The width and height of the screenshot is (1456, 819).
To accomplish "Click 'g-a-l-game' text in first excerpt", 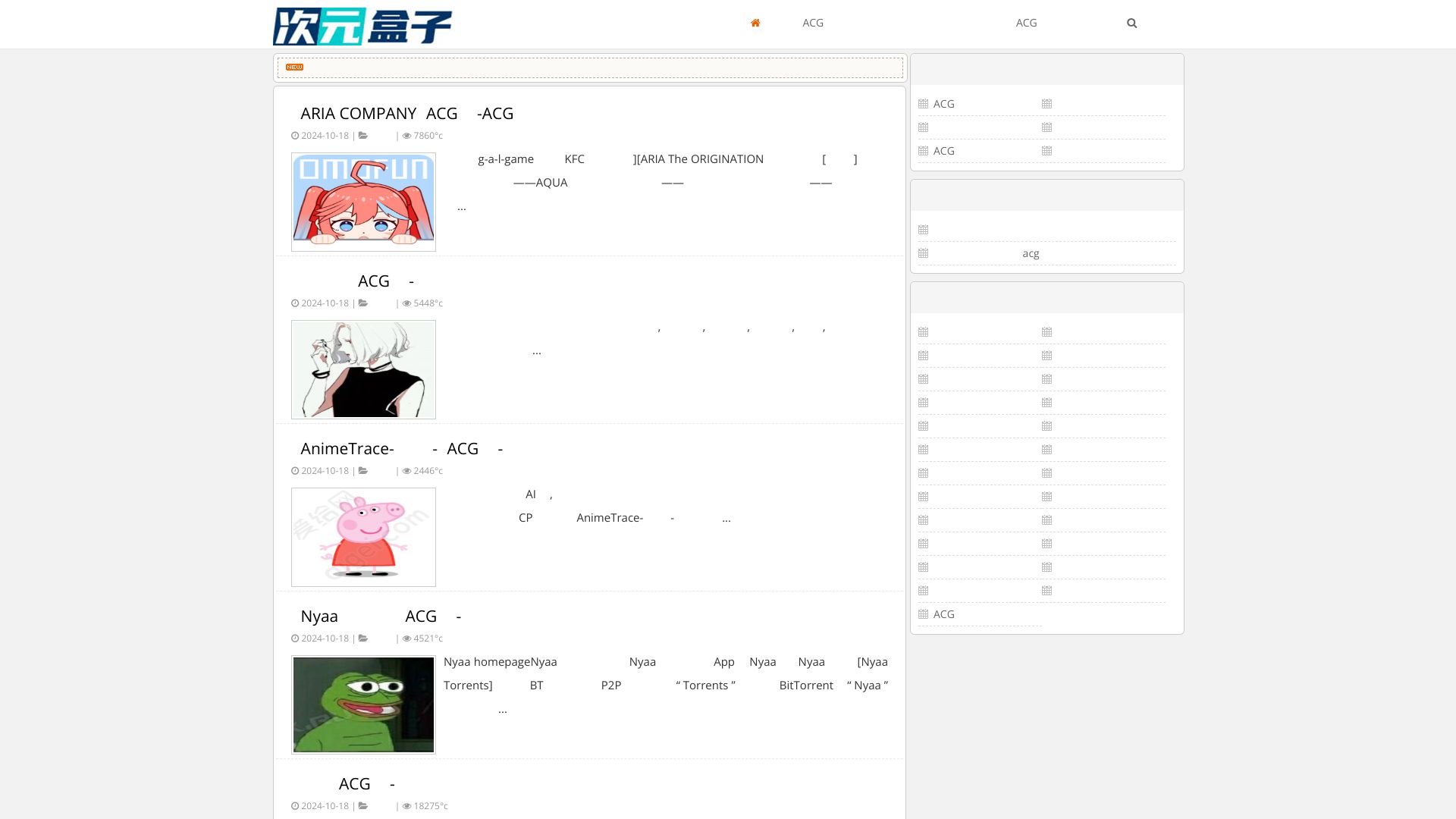I will [506, 159].
